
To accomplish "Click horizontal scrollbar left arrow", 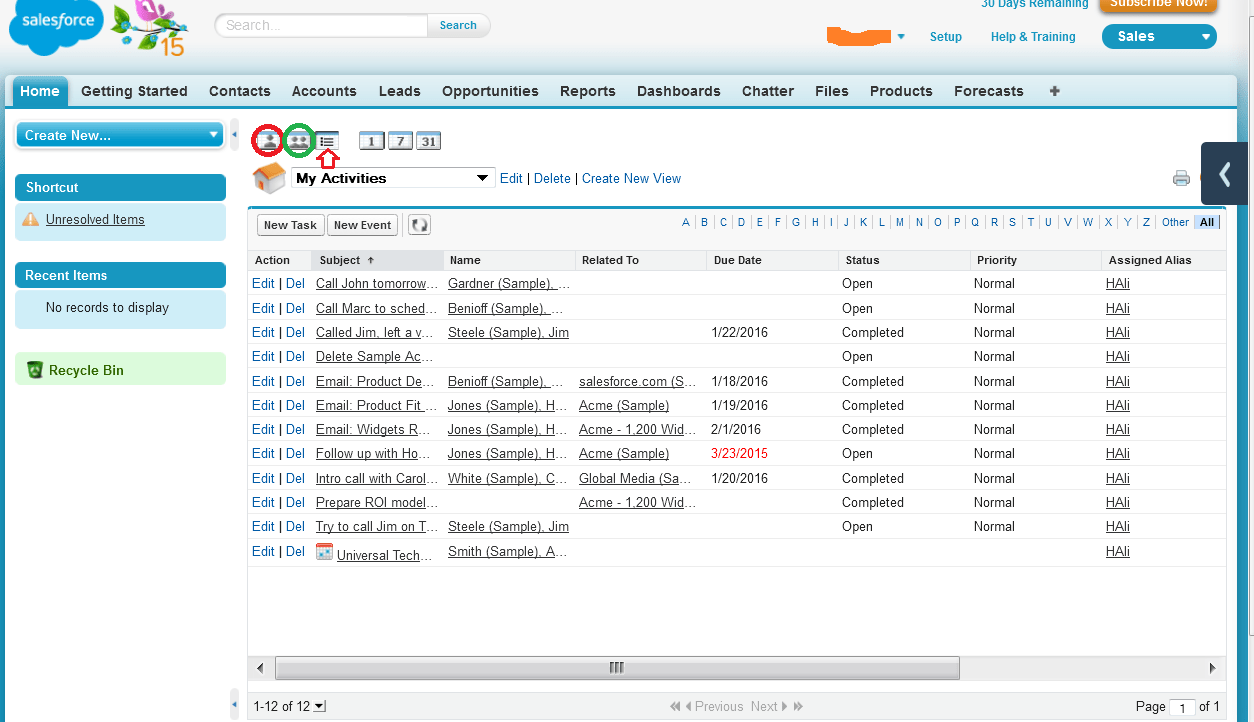I will [260, 668].
